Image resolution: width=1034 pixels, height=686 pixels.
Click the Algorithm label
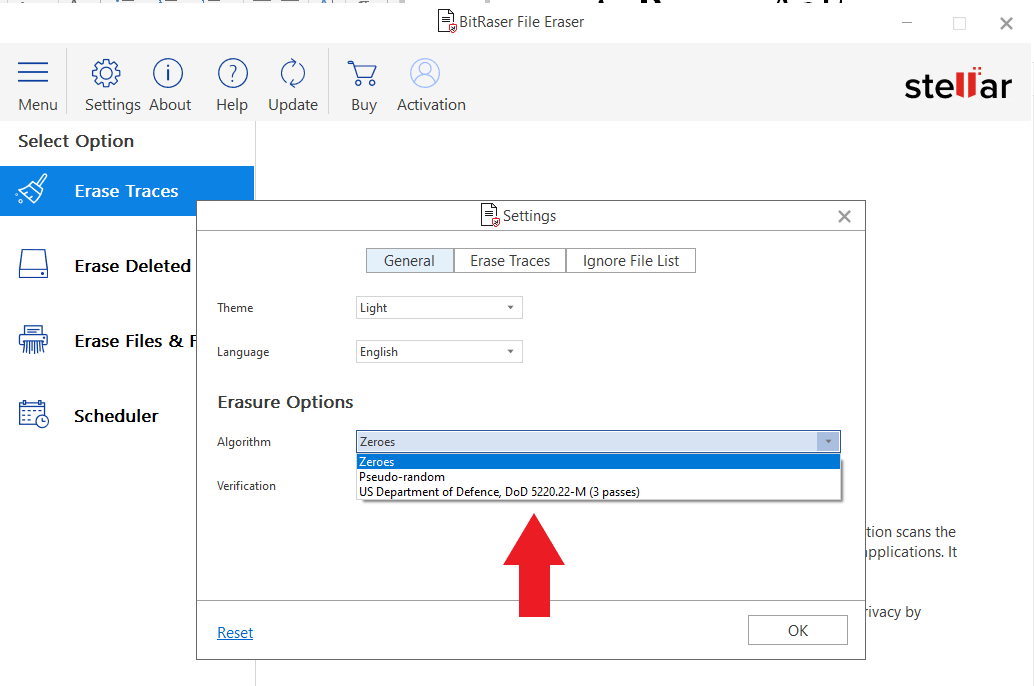pyautogui.click(x=244, y=442)
